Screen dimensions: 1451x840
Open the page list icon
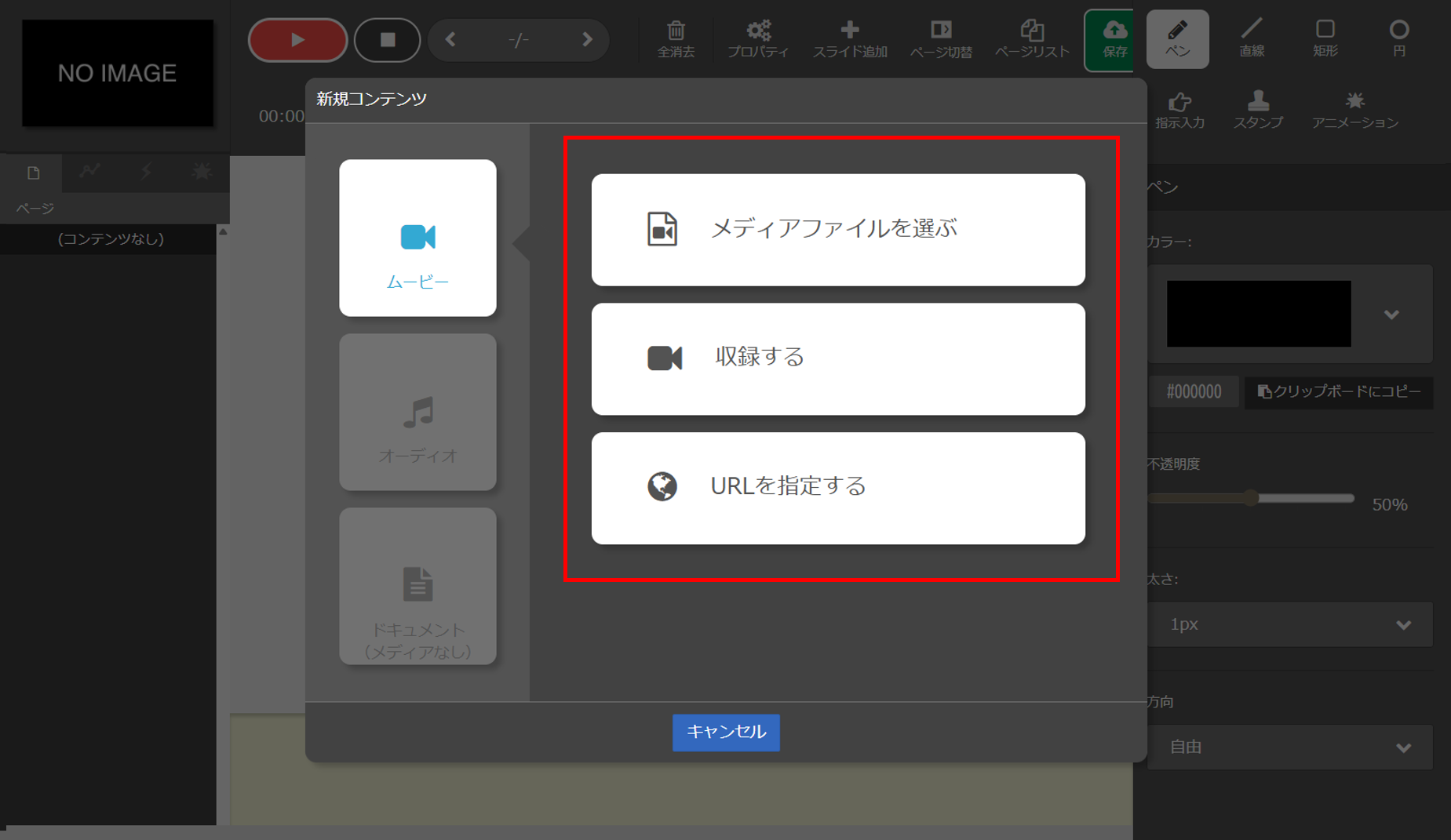pos(1031,38)
